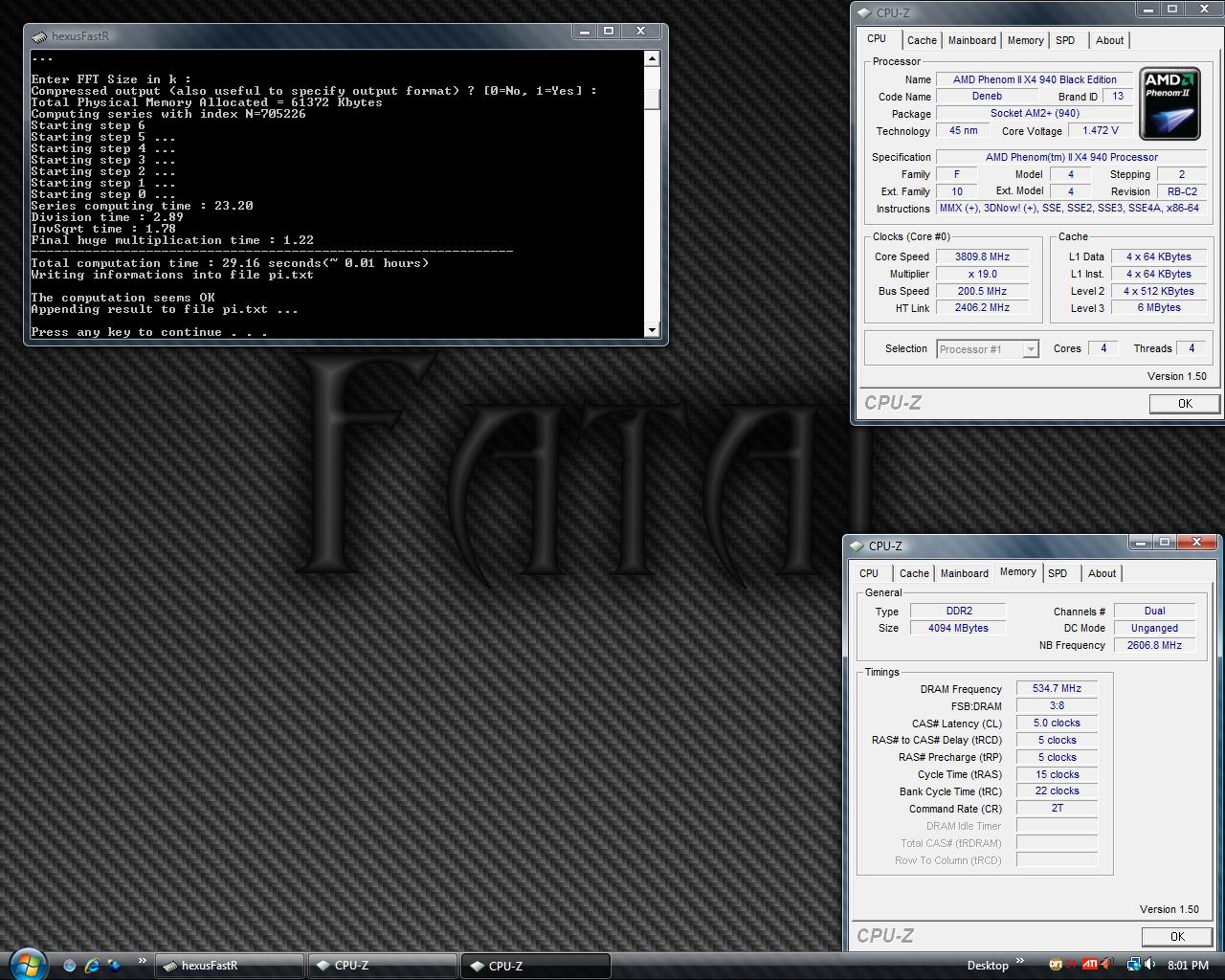Expand the Desktop toolbar chevron
Screen dimensions: 1225x980
coord(1020,962)
